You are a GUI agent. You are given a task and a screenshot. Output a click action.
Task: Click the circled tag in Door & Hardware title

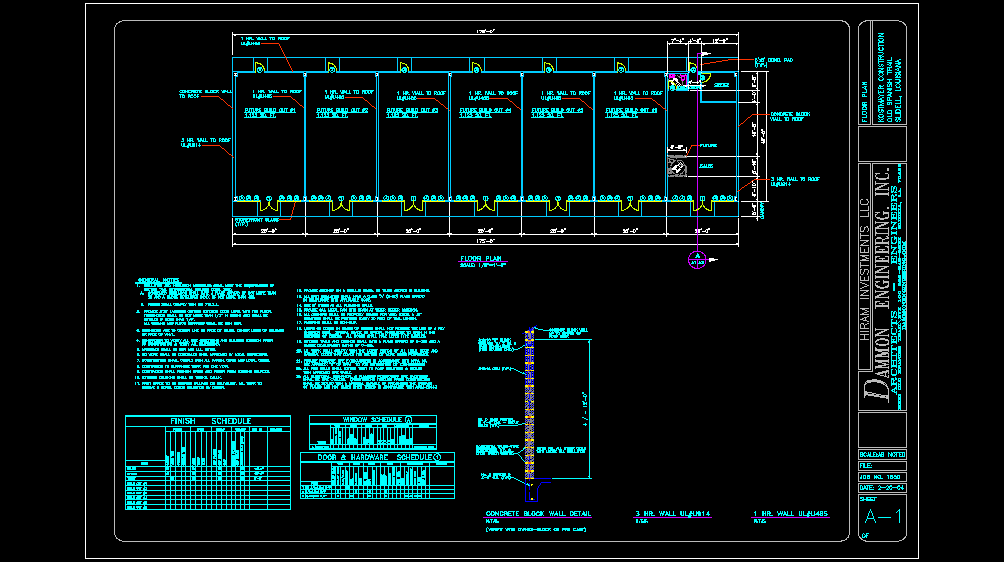coord(437,457)
